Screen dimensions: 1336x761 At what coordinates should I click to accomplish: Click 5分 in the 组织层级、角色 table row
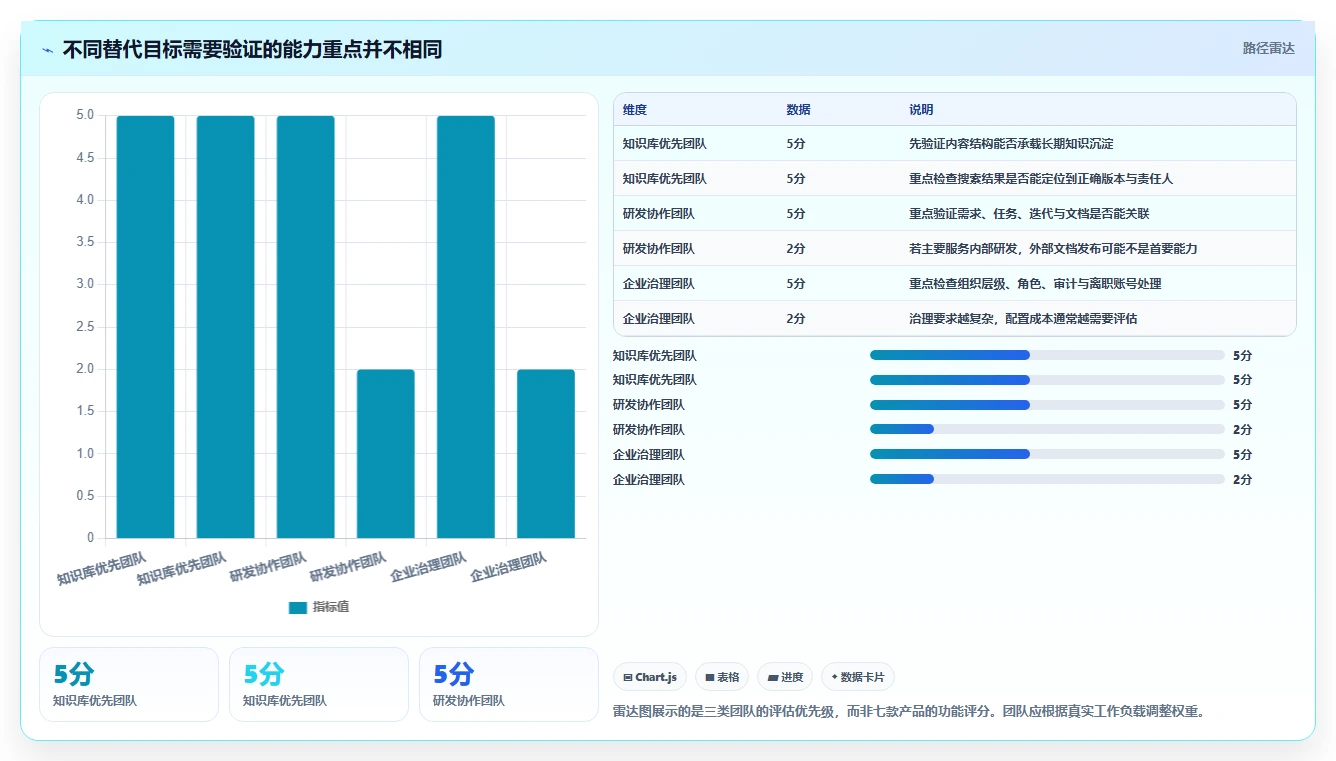pyautogui.click(x=796, y=284)
